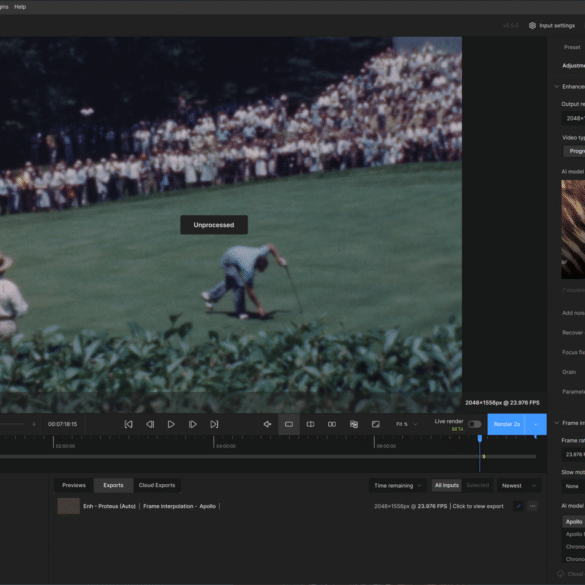Screen dimensions: 585x585
Task: Click the blue timeline playhead handle
Action: (480, 439)
